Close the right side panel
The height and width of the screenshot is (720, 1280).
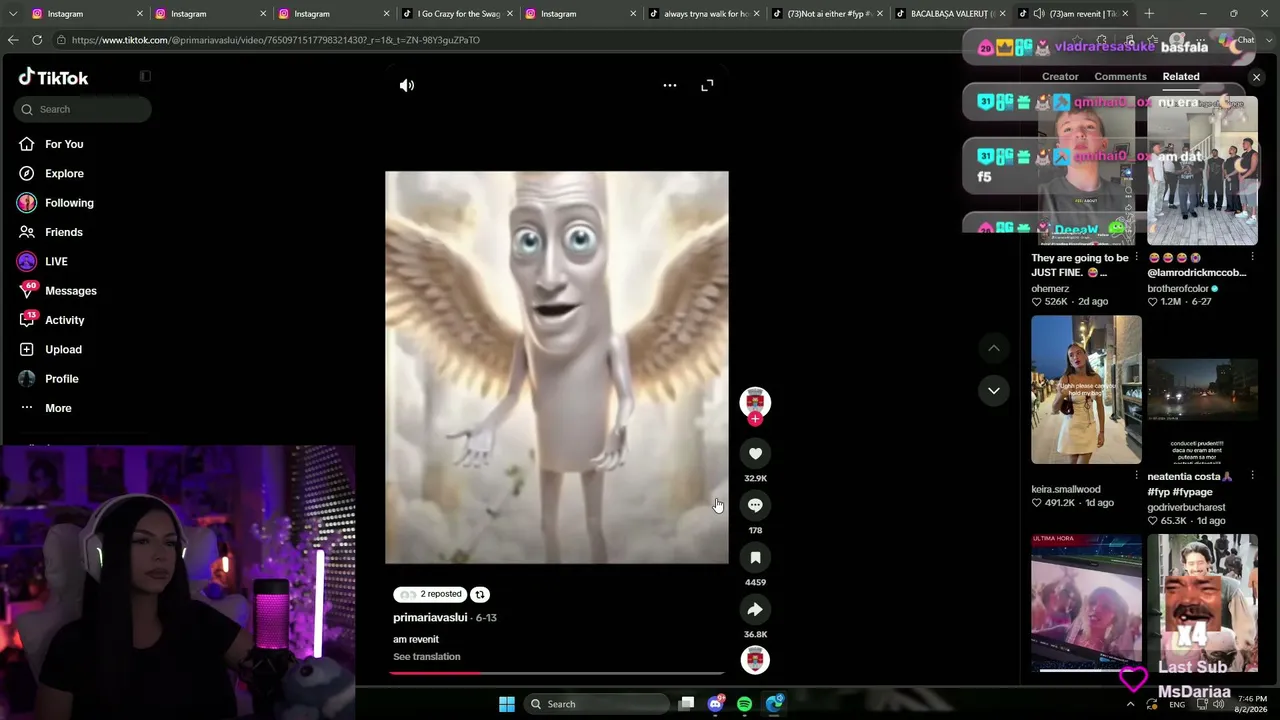click(x=1257, y=77)
